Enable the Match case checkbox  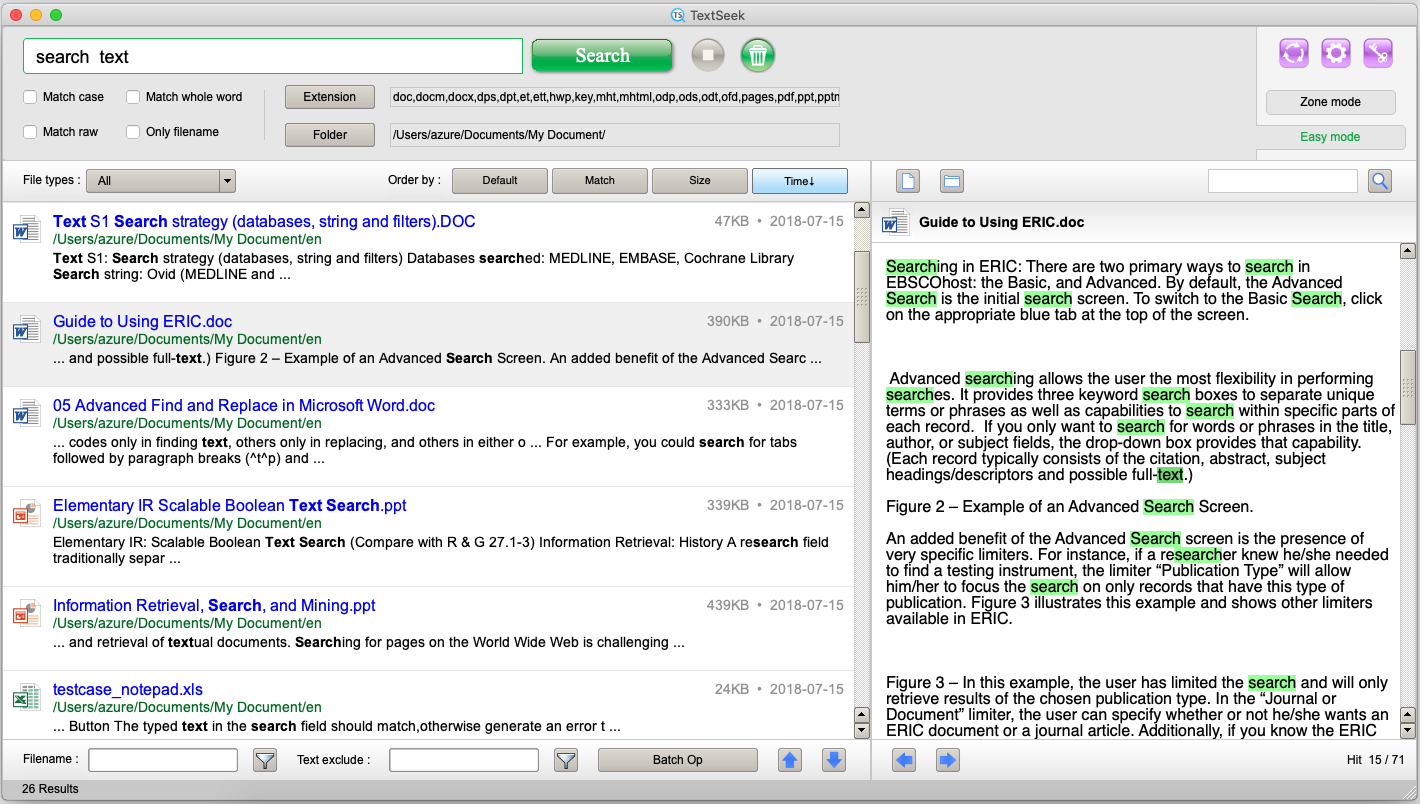tap(31, 97)
